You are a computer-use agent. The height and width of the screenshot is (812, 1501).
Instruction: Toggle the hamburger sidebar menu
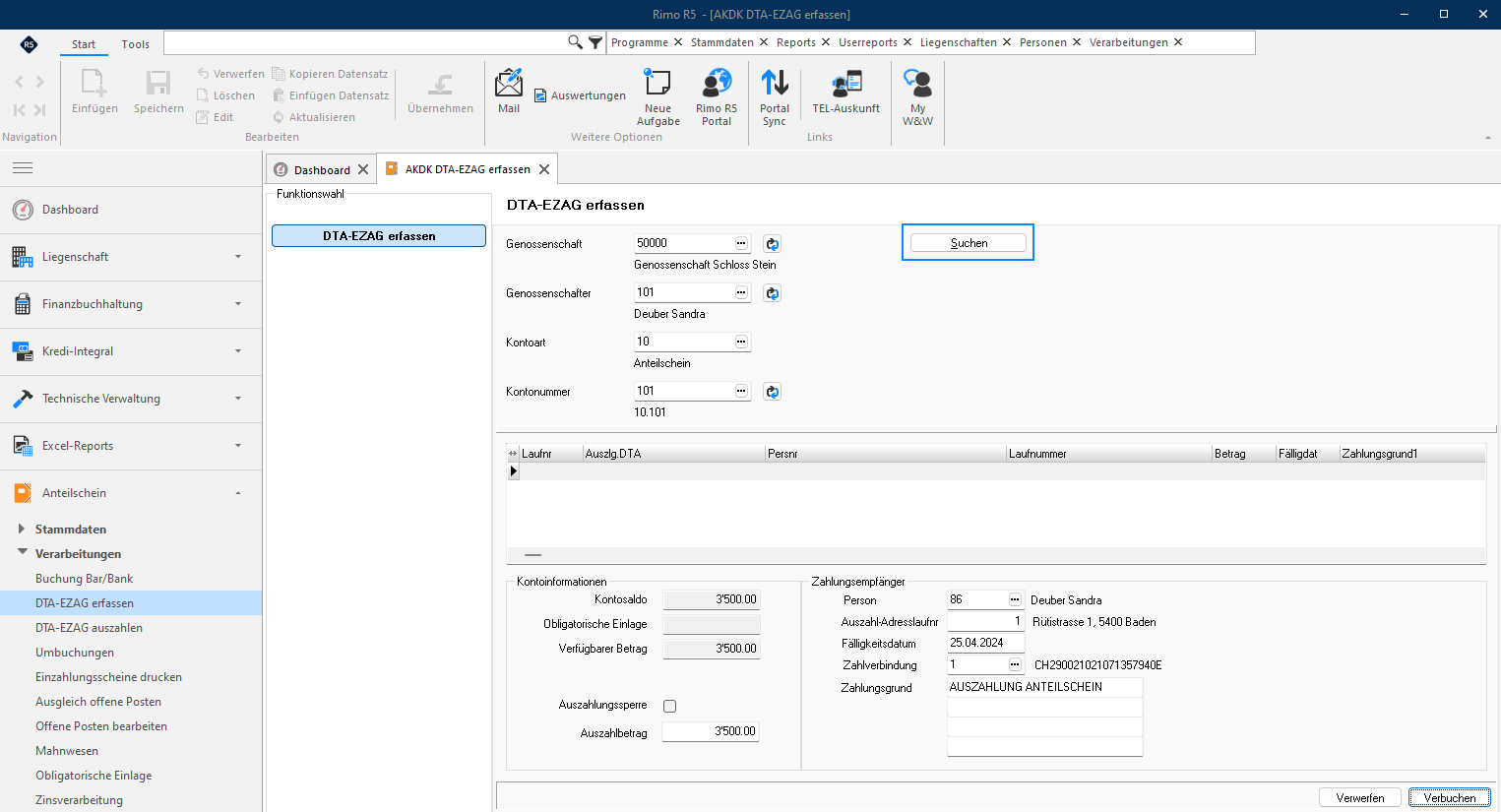point(23,168)
